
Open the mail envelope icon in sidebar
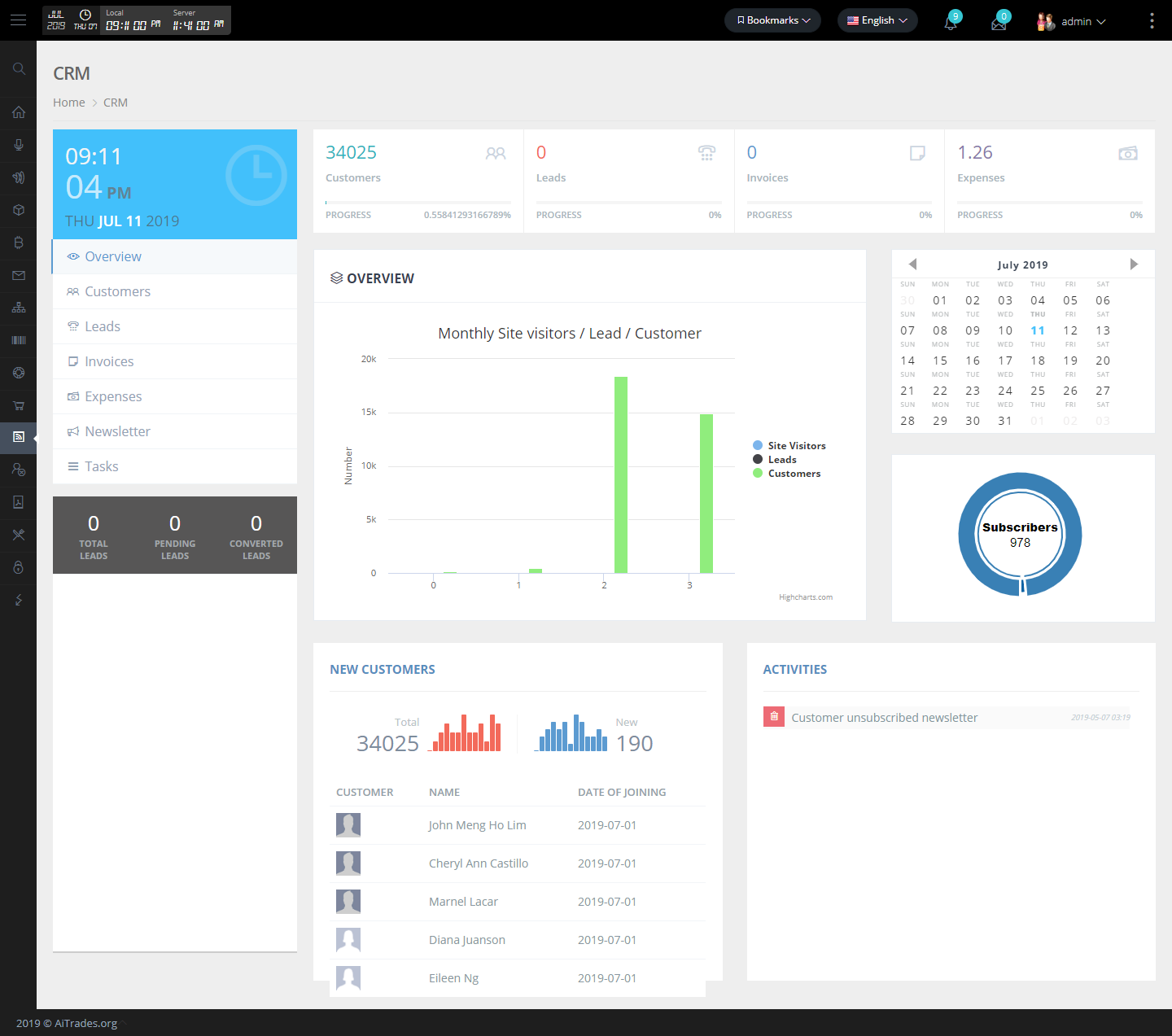[x=18, y=275]
